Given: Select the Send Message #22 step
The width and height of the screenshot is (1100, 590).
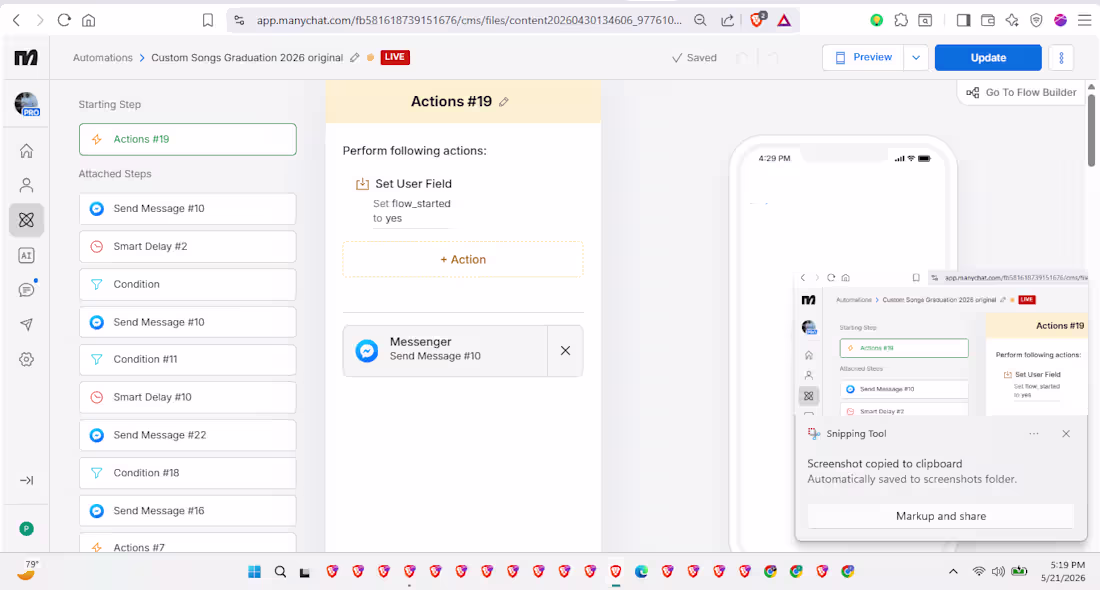Looking at the screenshot, I should (x=187, y=435).
